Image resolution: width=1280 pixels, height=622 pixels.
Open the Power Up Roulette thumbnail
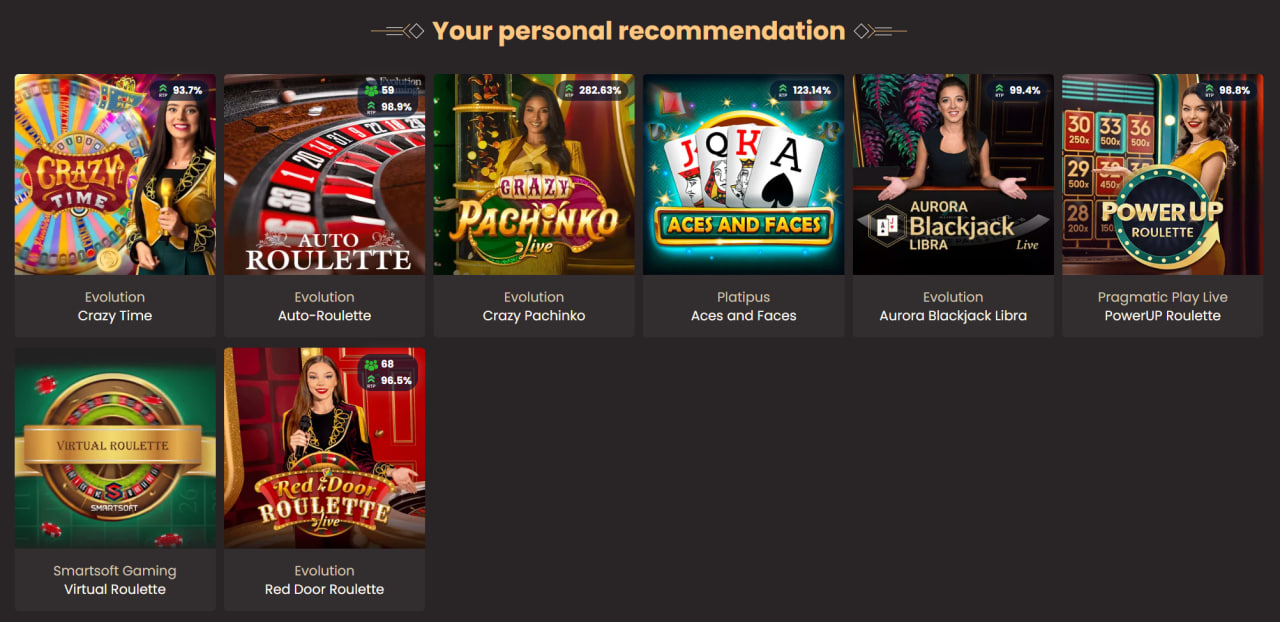click(x=1162, y=174)
